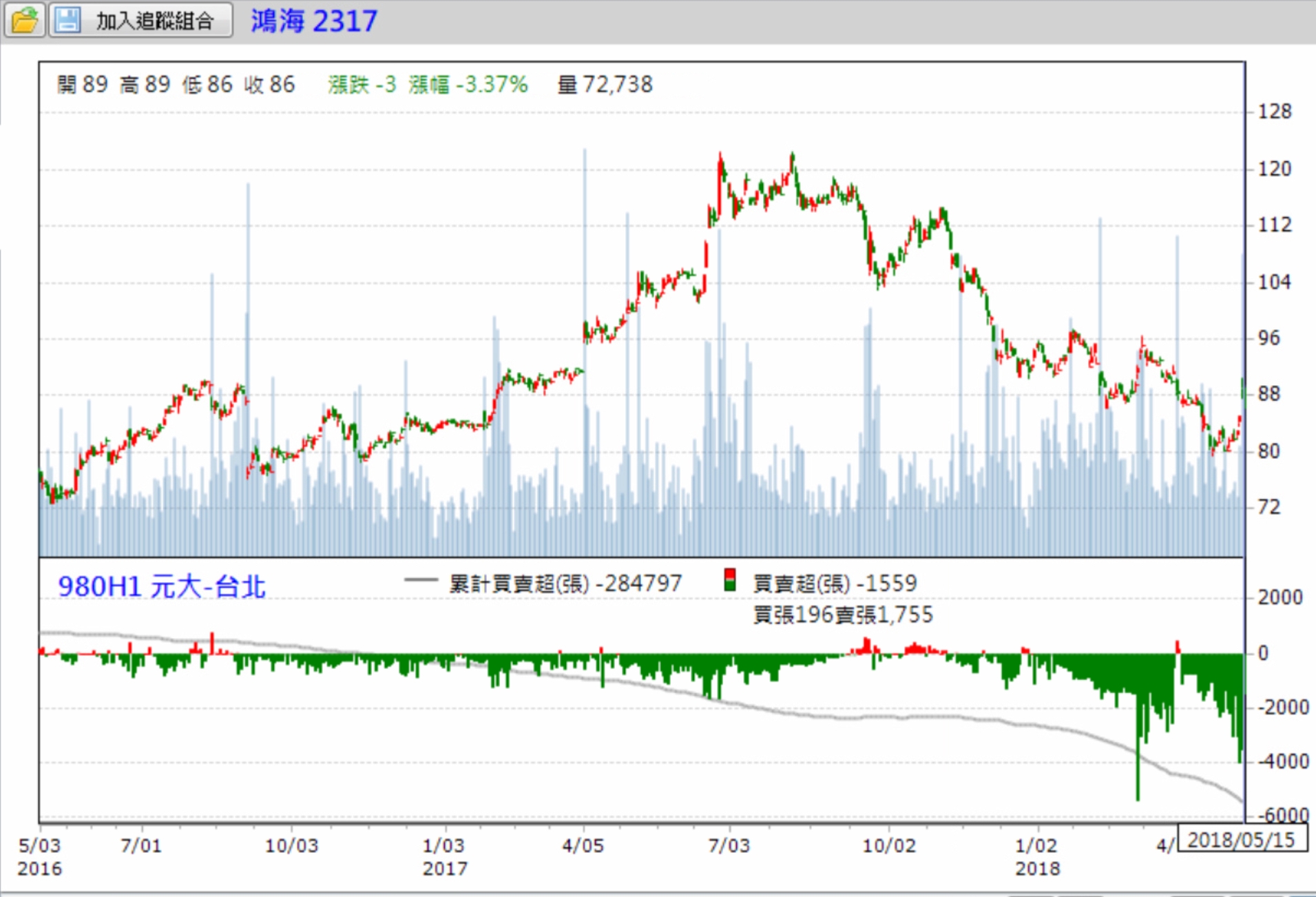Click the 1/02 2018 date axis label
1316x897 pixels.
point(1037,856)
